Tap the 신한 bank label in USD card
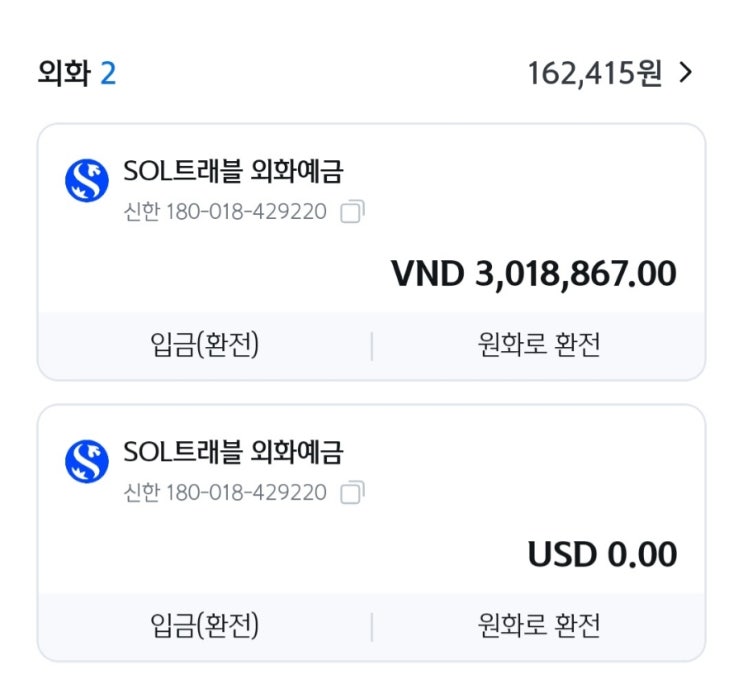Viewport: 743px width, 689px height. click(141, 493)
